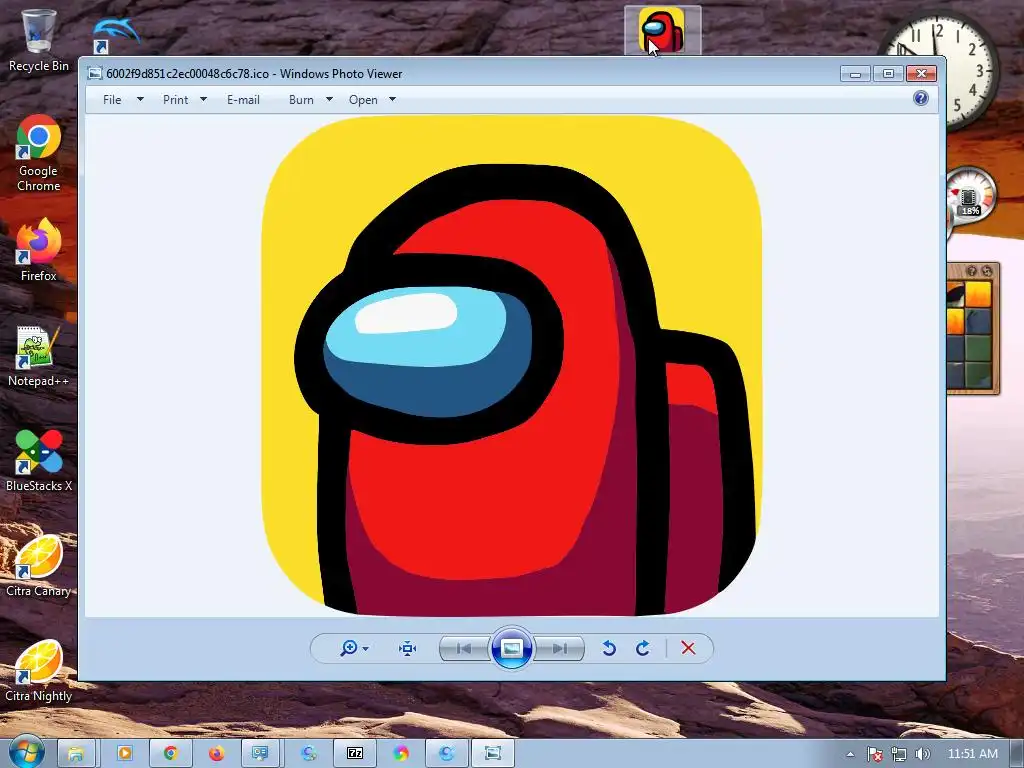Open the Burn menu

click(x=301, y=100)
